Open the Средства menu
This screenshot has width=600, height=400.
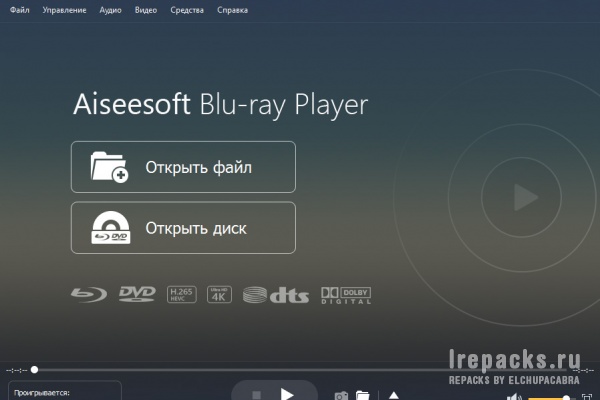187,10
